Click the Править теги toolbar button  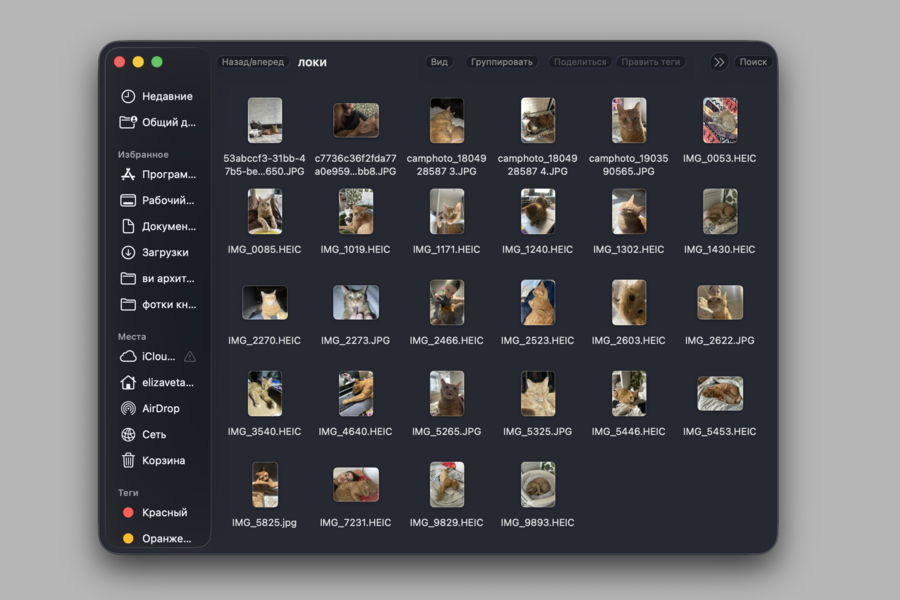(x=650, y=62)
